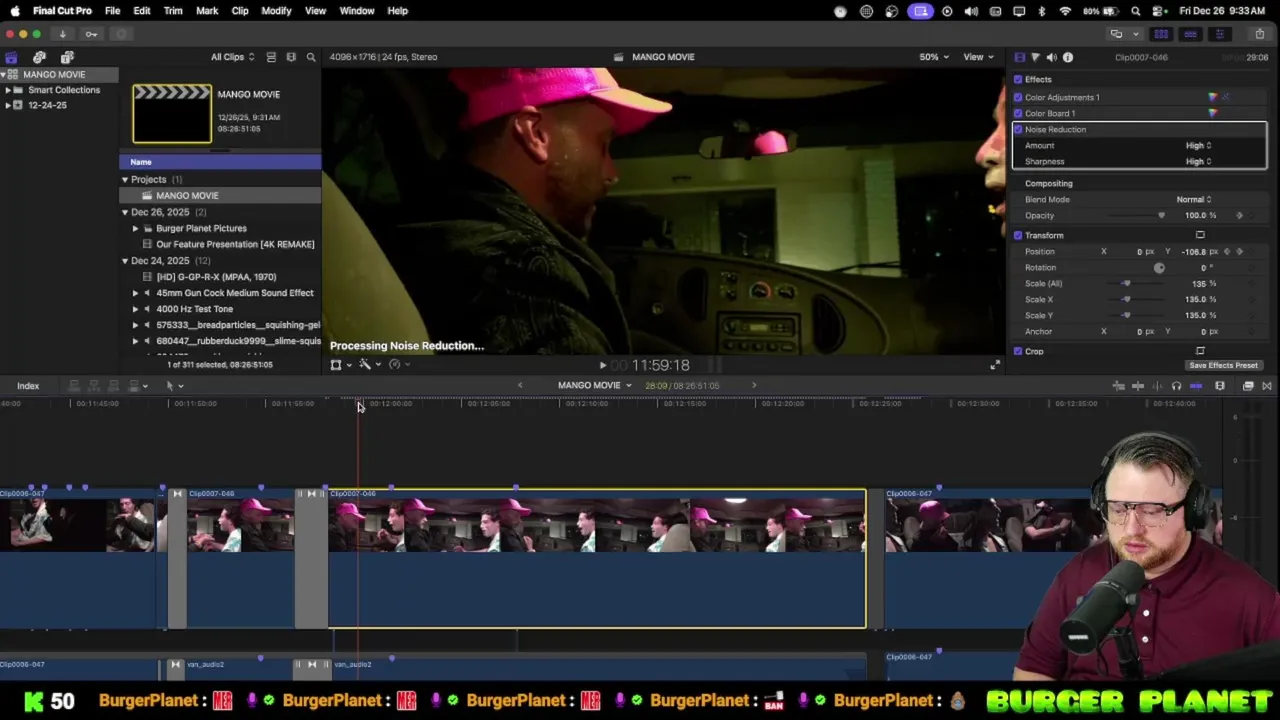1280x720 pixels.
Task: Open the Clip menu
Action: tap(240, 11)
